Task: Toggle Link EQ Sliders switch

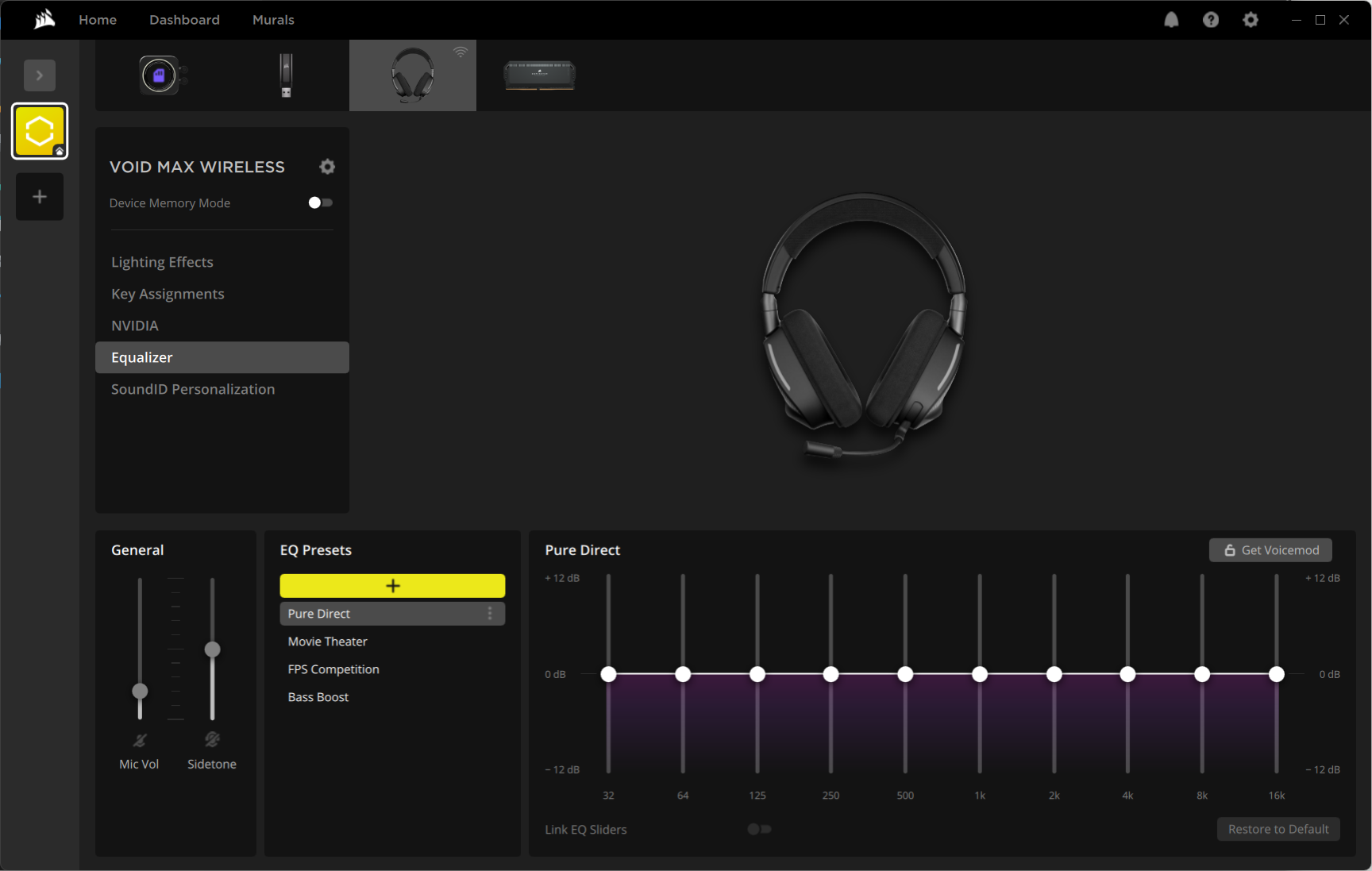Action: [759, 829]
